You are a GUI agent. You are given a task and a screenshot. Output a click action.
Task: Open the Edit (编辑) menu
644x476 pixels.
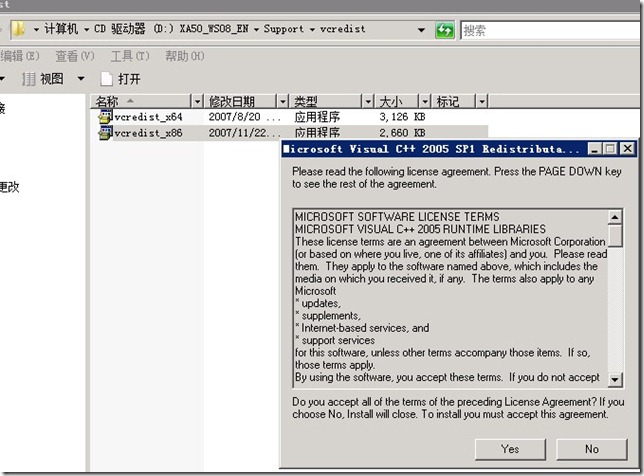point(19,56)
